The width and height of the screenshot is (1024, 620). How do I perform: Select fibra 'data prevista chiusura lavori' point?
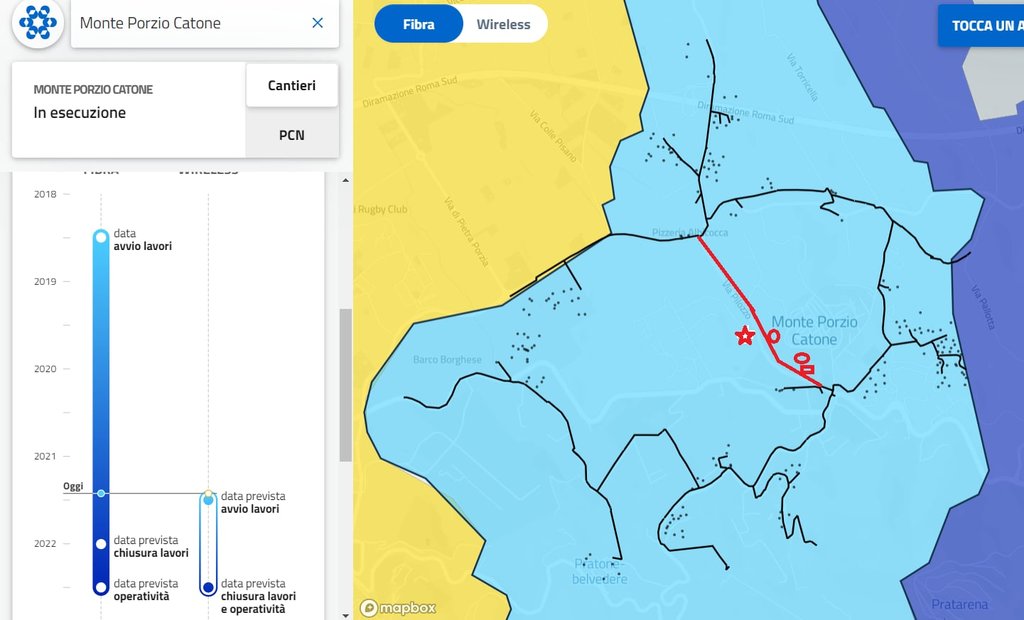coord(100,544)
